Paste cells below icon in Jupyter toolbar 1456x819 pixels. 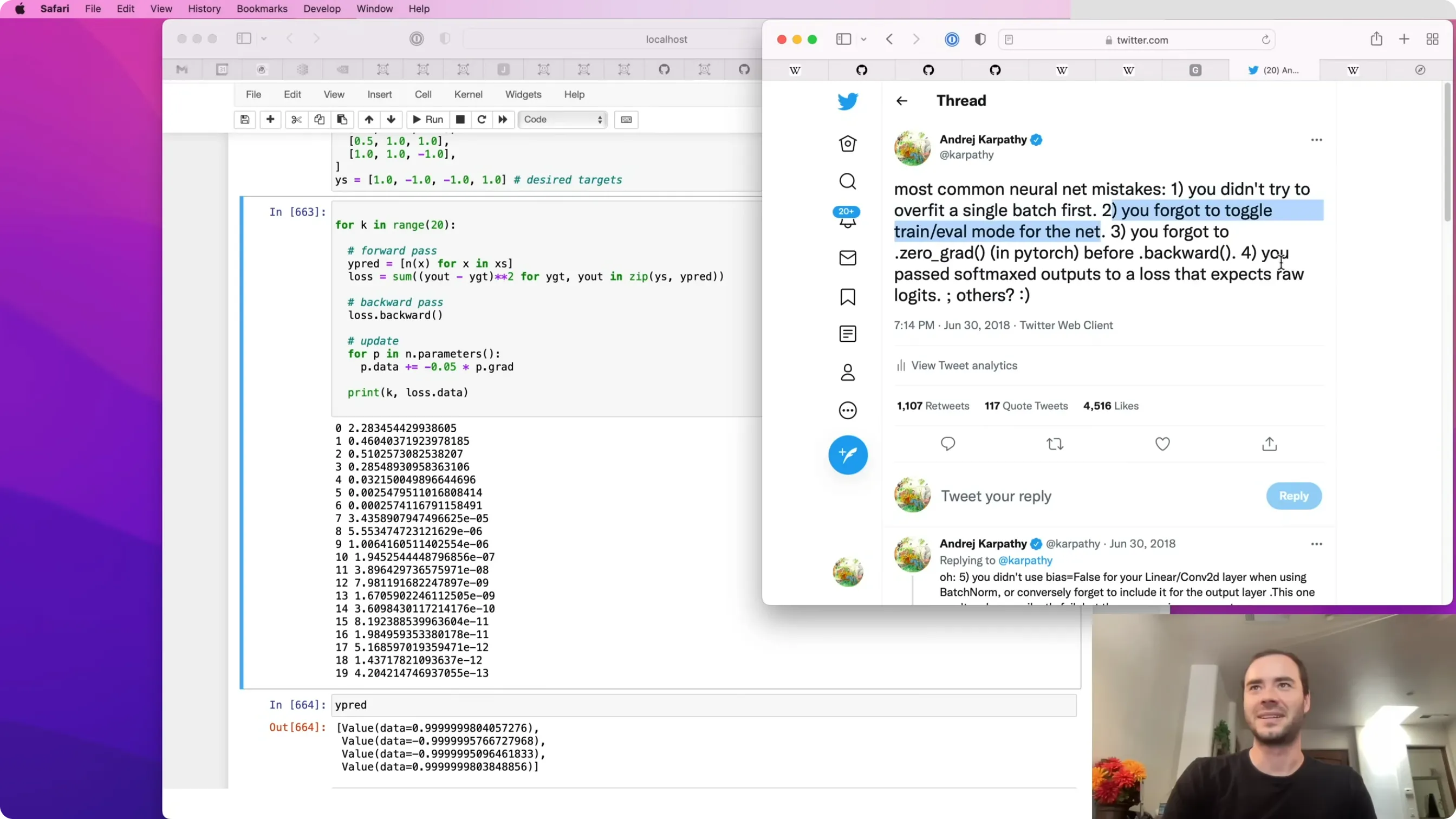click(342, 119)
